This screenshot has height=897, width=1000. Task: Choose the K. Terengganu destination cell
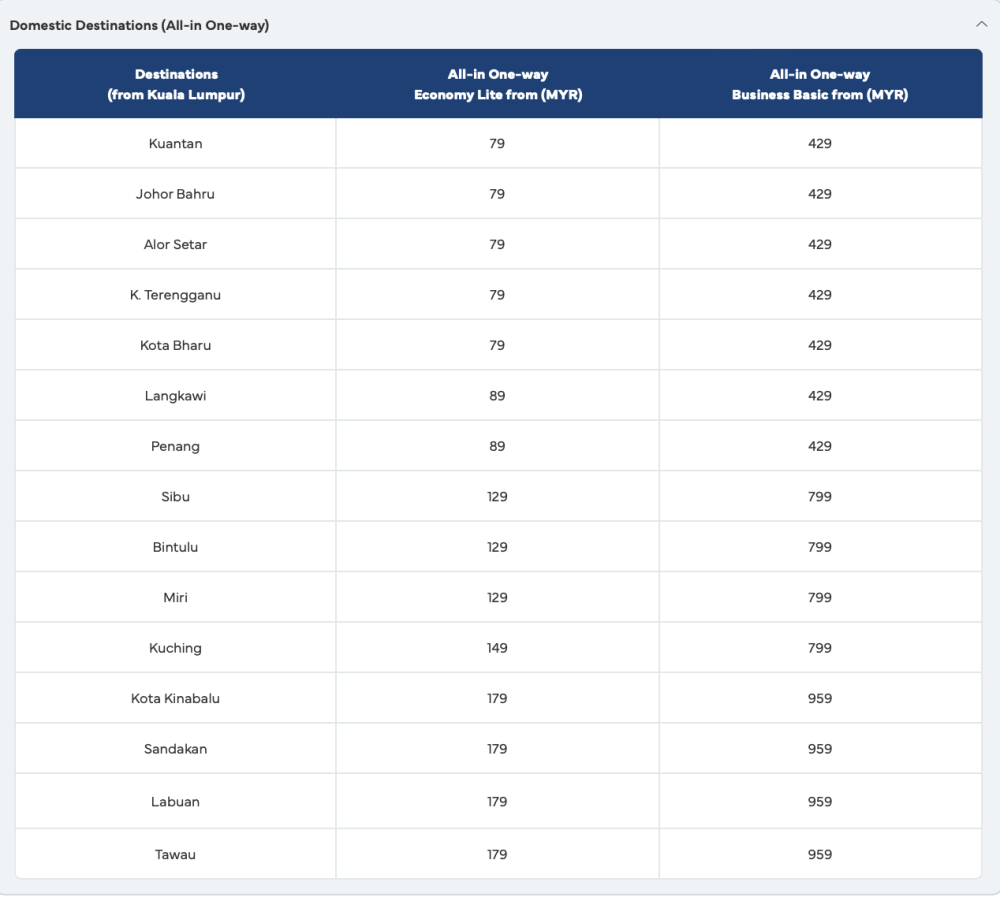click(x=176, y=295)
